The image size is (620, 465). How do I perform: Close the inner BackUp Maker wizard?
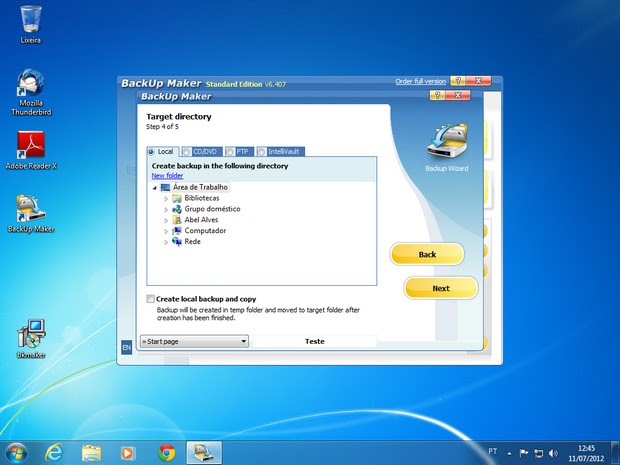click(x=458, y=95)
